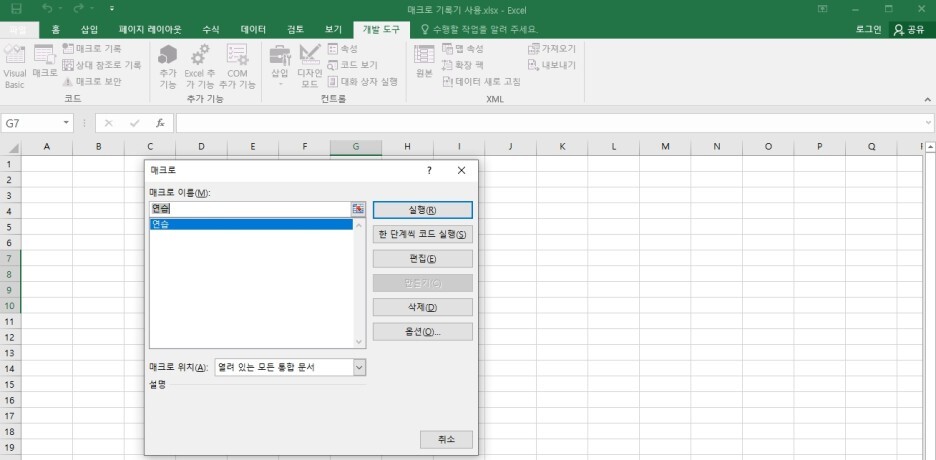This screenshot has height=460, width=936.
Task: Switch to the 검토 tab
Action: click(295, 29)
